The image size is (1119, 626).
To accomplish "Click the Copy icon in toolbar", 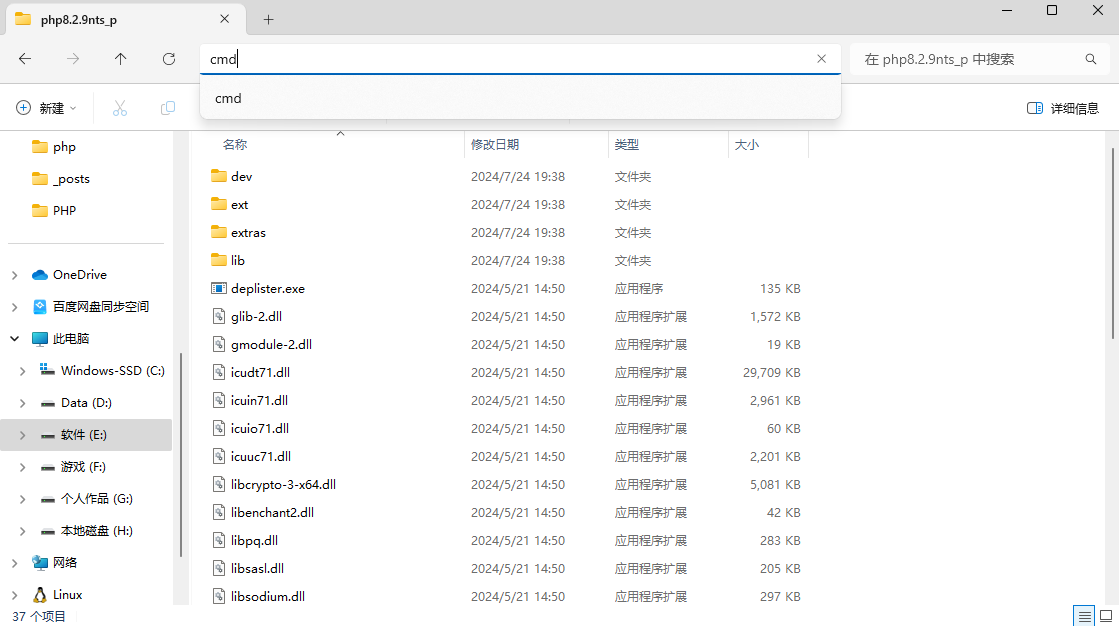I will click(168, 108).
